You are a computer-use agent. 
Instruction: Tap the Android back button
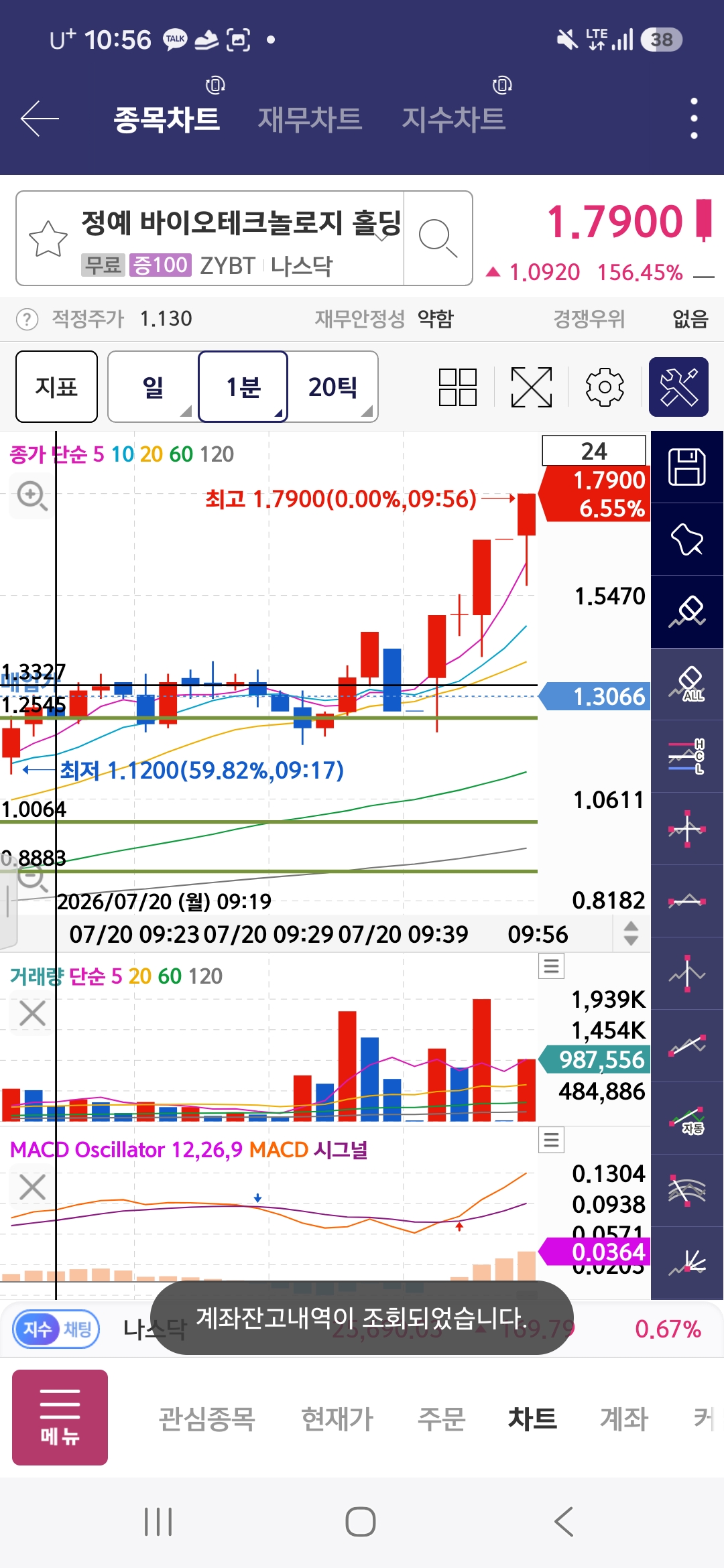tap(564, 1522)
